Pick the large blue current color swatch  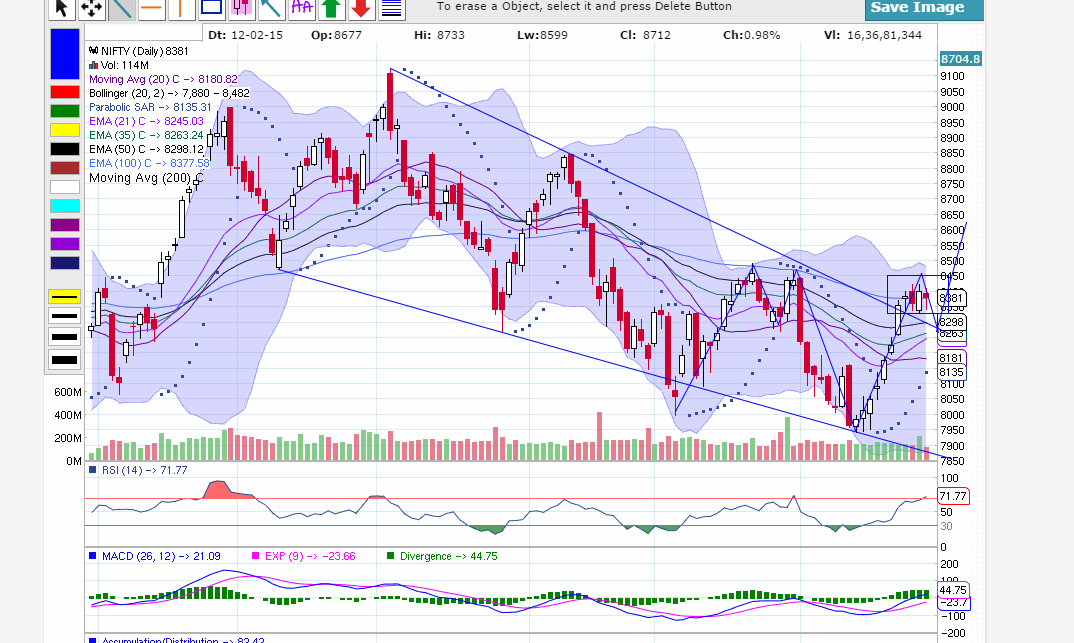[x=65, y=54]
